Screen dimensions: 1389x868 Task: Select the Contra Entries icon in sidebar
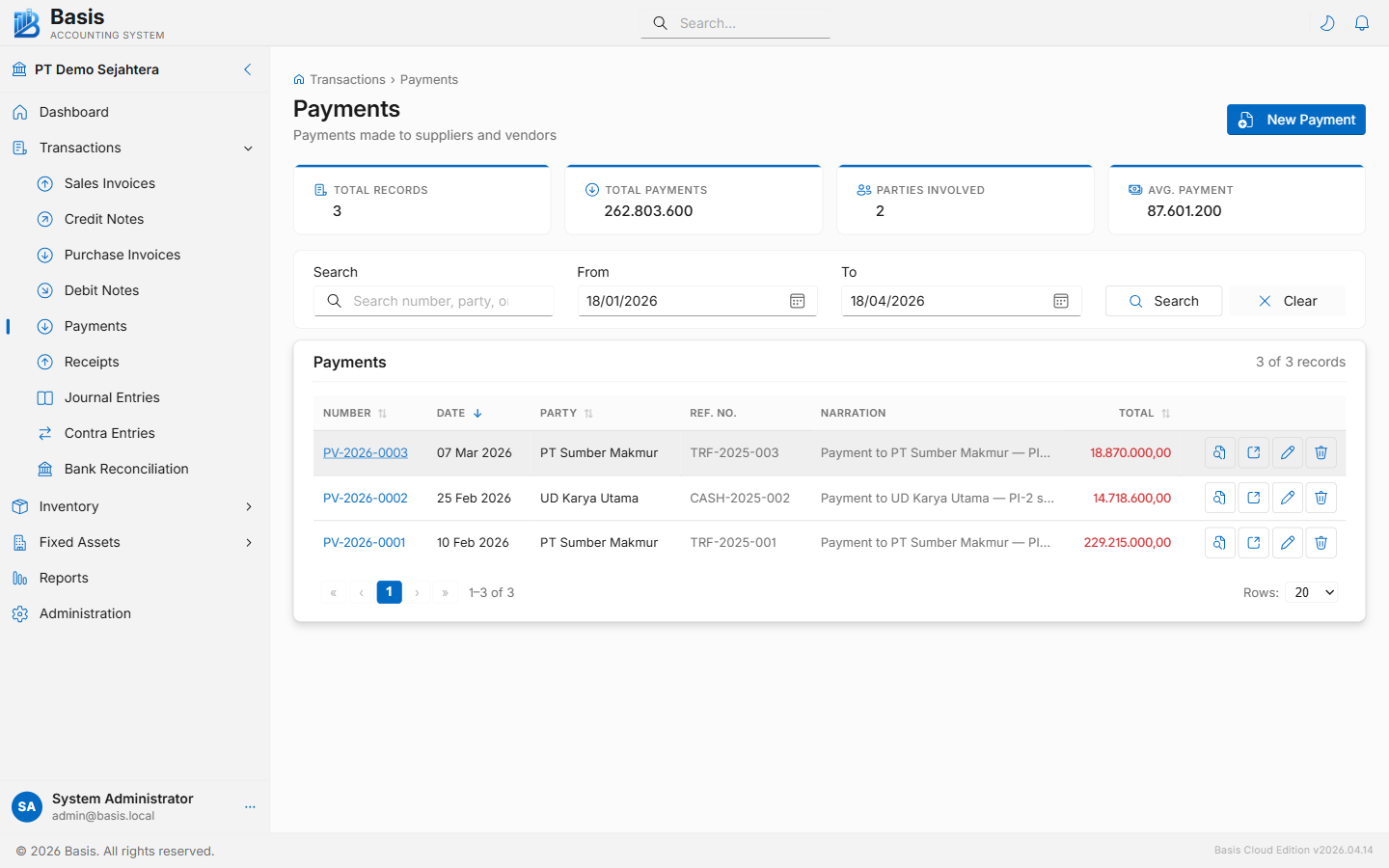[45, 433]
